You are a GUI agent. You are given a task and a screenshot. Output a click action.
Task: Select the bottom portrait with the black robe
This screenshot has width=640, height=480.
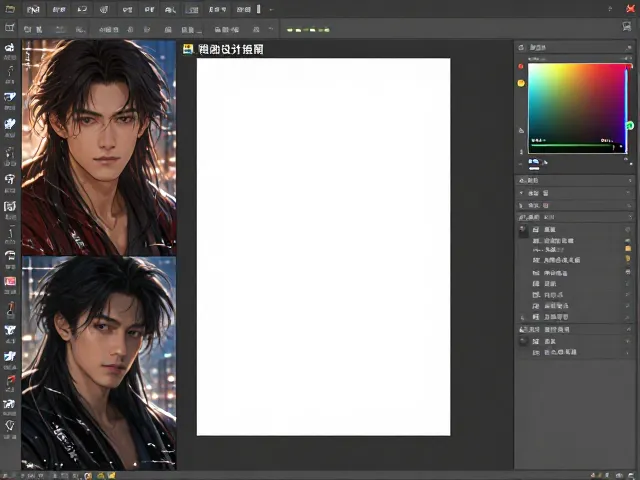point(99,363)
